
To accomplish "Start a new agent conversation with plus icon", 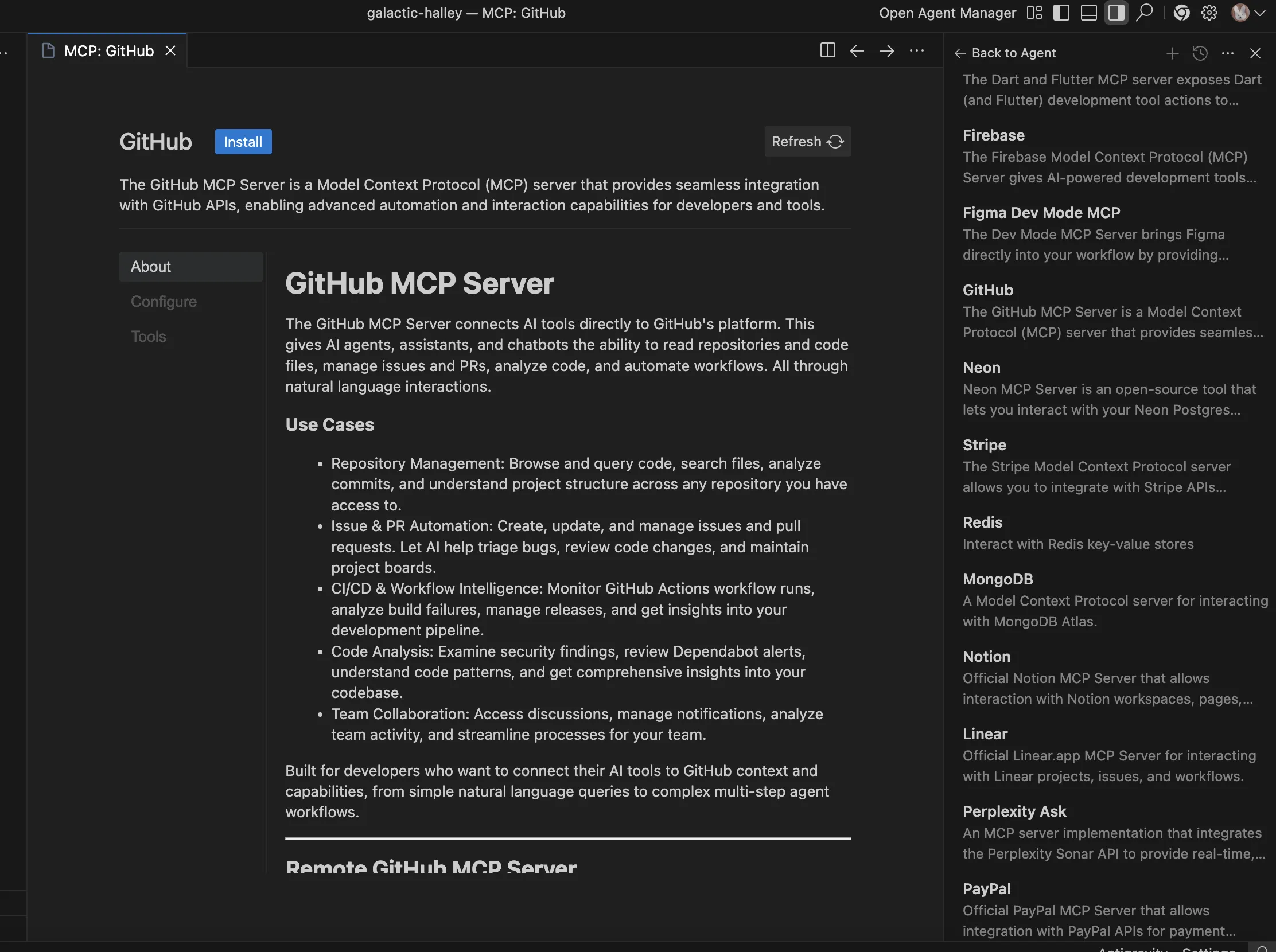I will click(x=1173, y=53).
